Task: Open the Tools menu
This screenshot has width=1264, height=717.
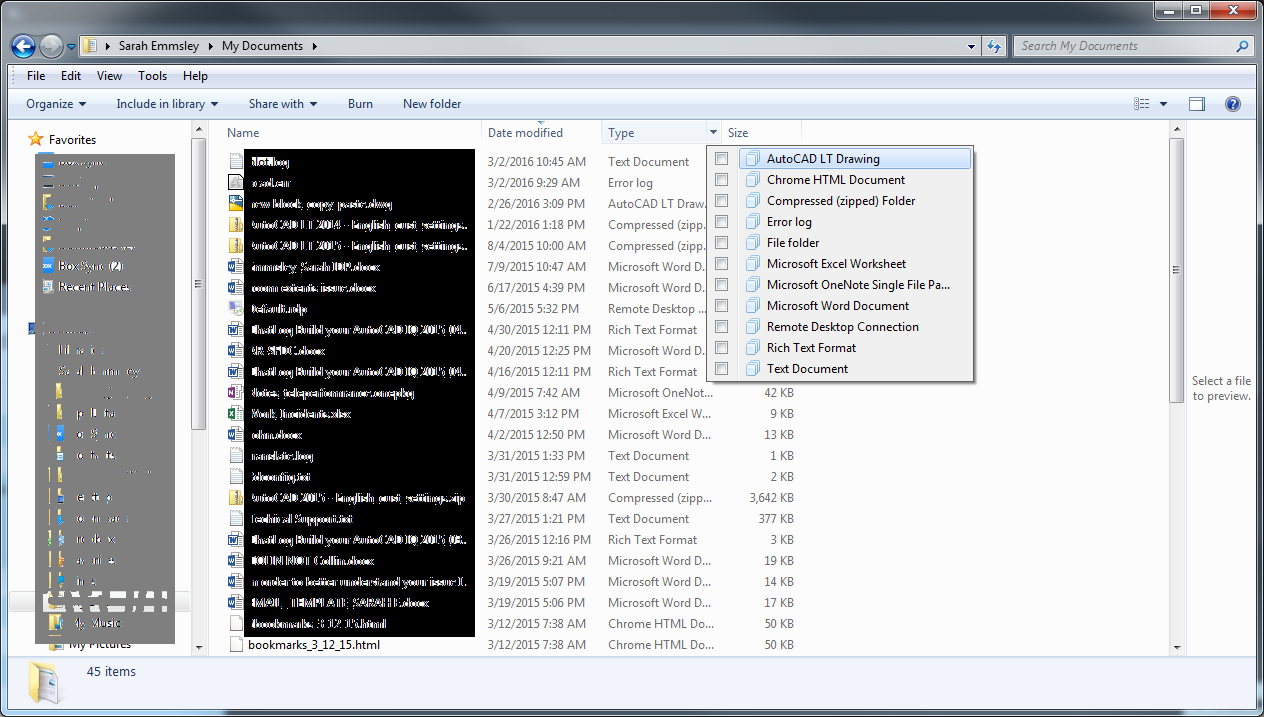Action: tap(152, 76)
